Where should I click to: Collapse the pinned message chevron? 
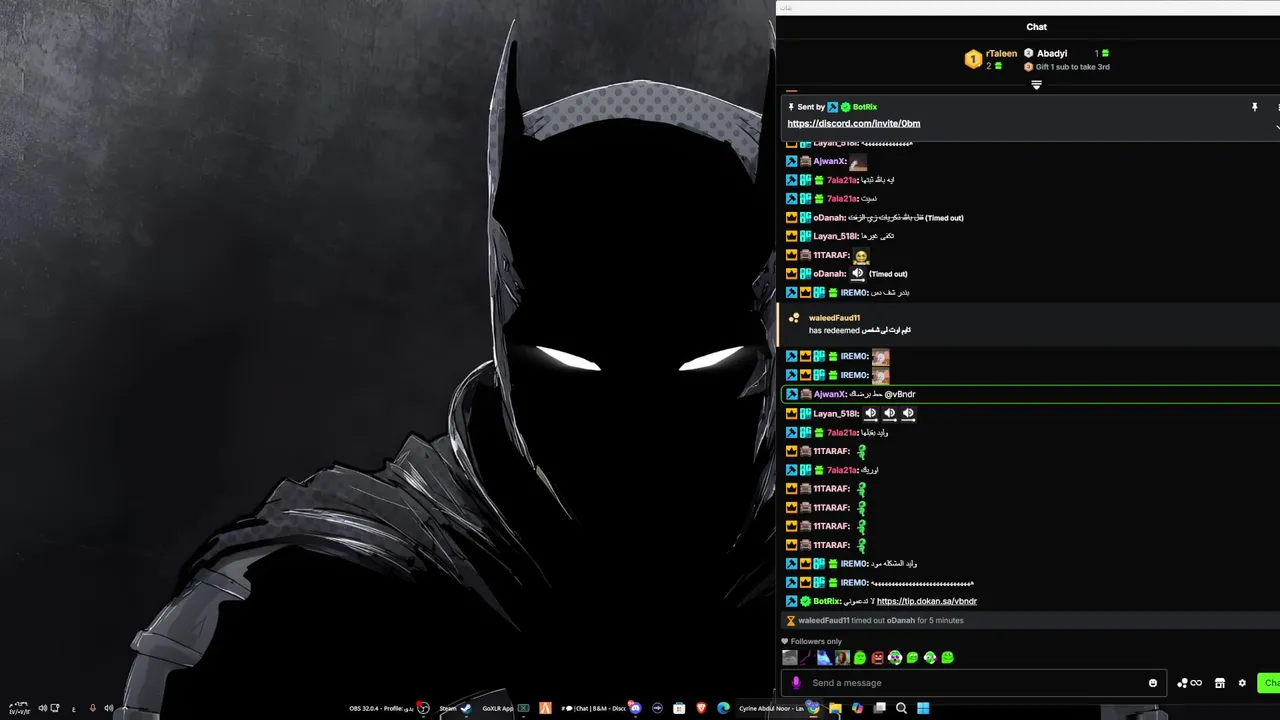pyautogui.click(x=1277, y=126)
